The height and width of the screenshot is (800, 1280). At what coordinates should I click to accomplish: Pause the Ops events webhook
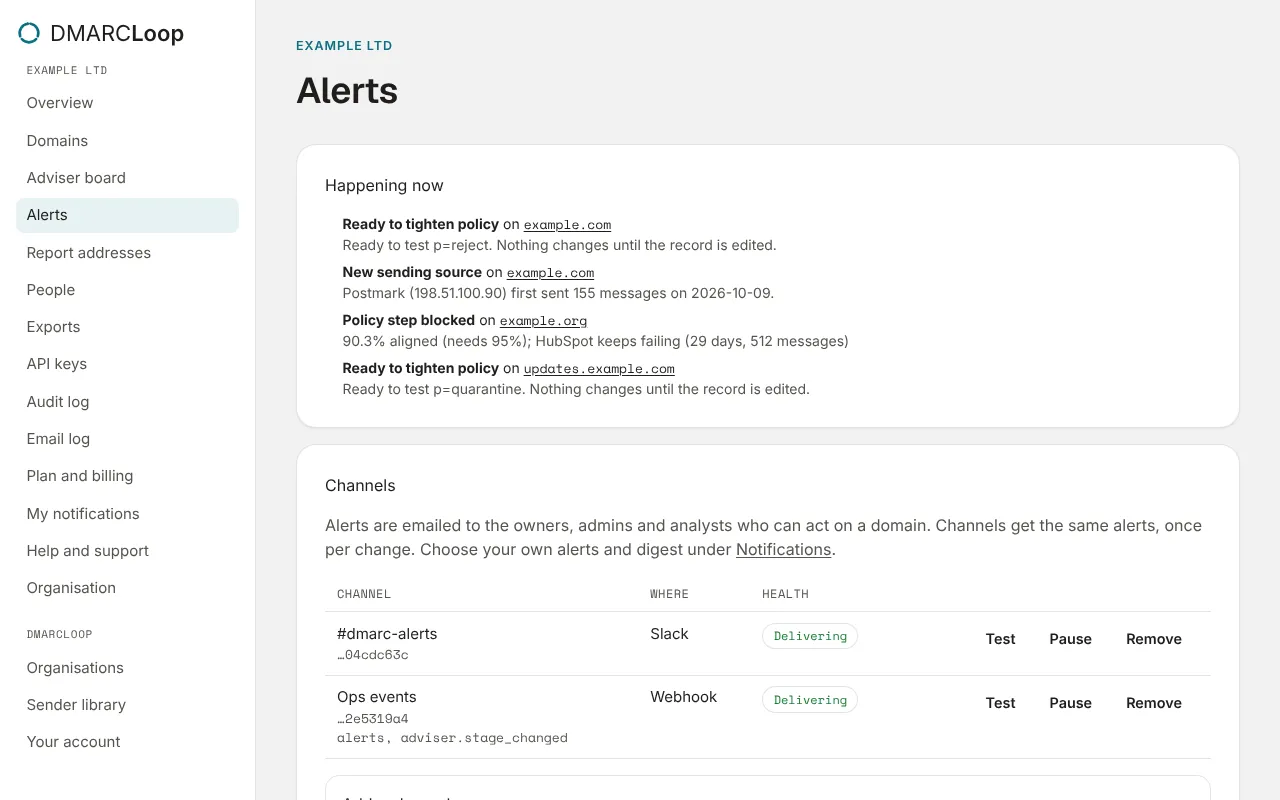pyautogui.click(x=1070, y=703)
